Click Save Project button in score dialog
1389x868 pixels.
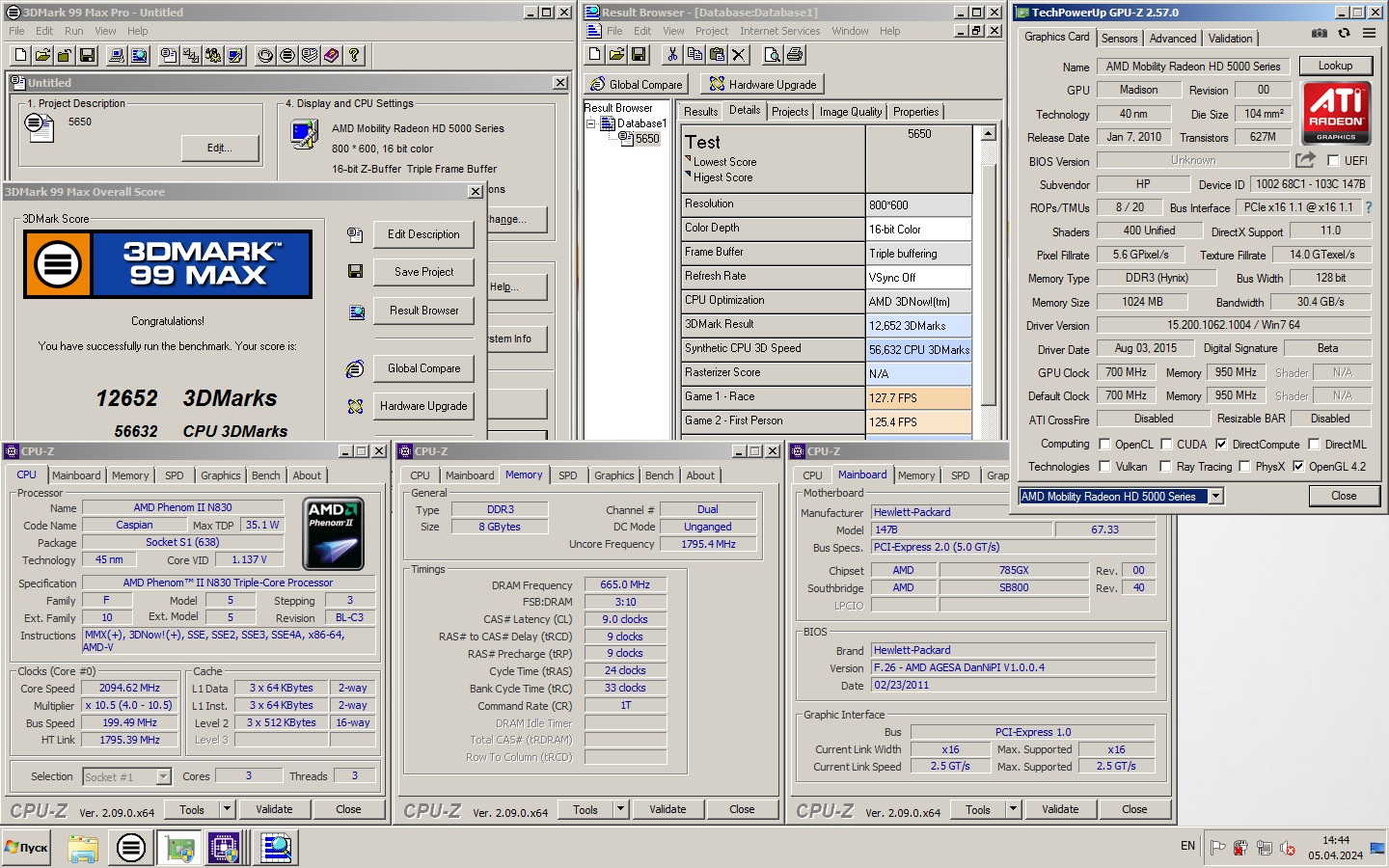tap(423, 272)
